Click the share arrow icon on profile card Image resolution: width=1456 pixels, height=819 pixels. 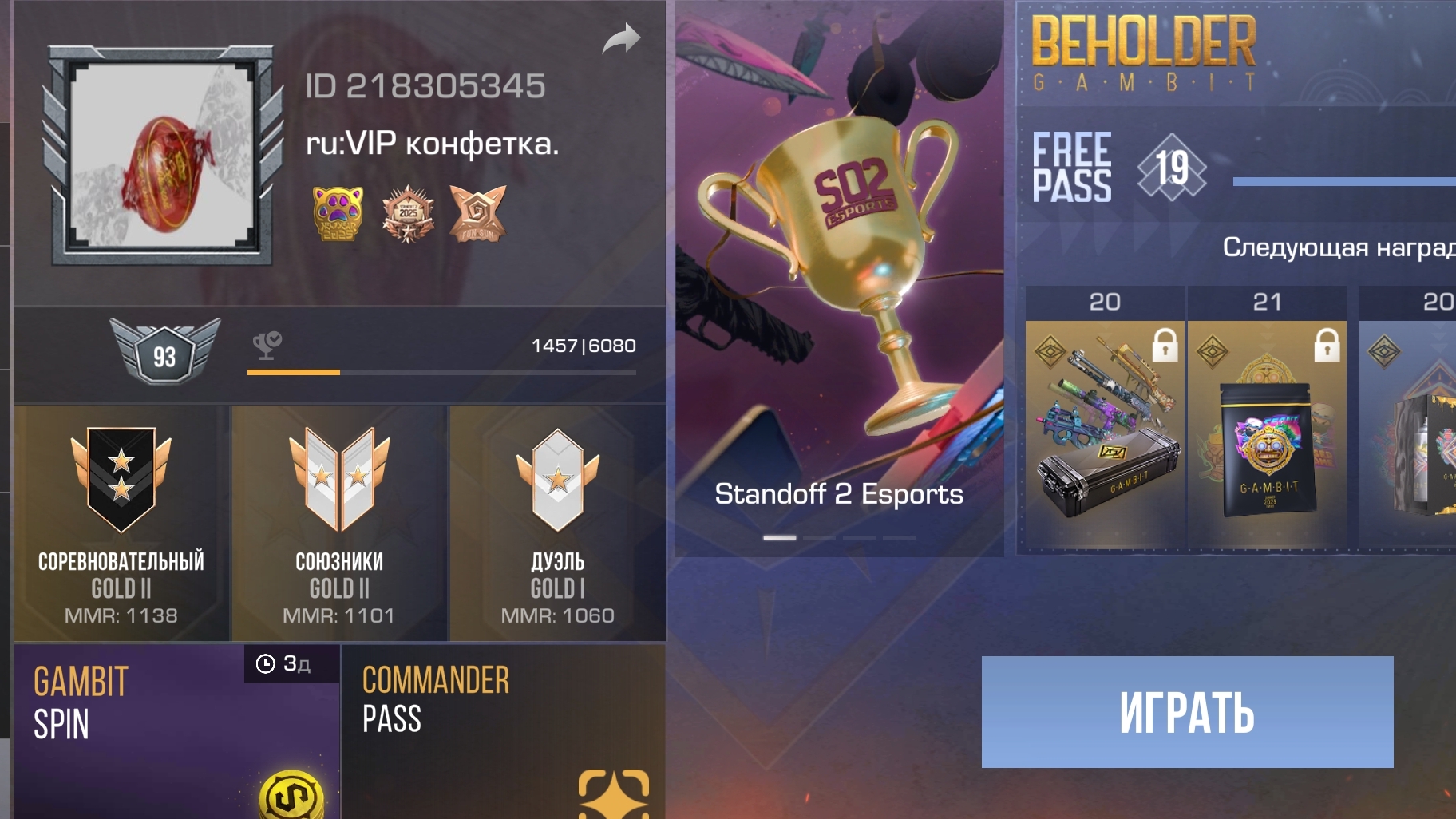click(x=621, y=39)
